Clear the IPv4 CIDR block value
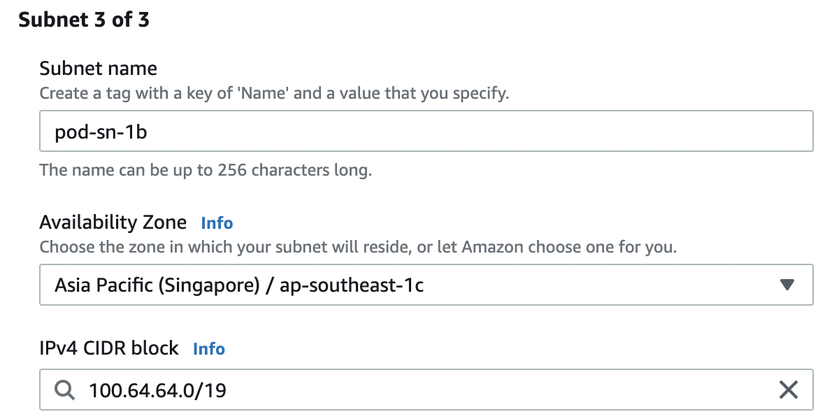This screenshot has height=417, width=825. (x=788, y=390)
